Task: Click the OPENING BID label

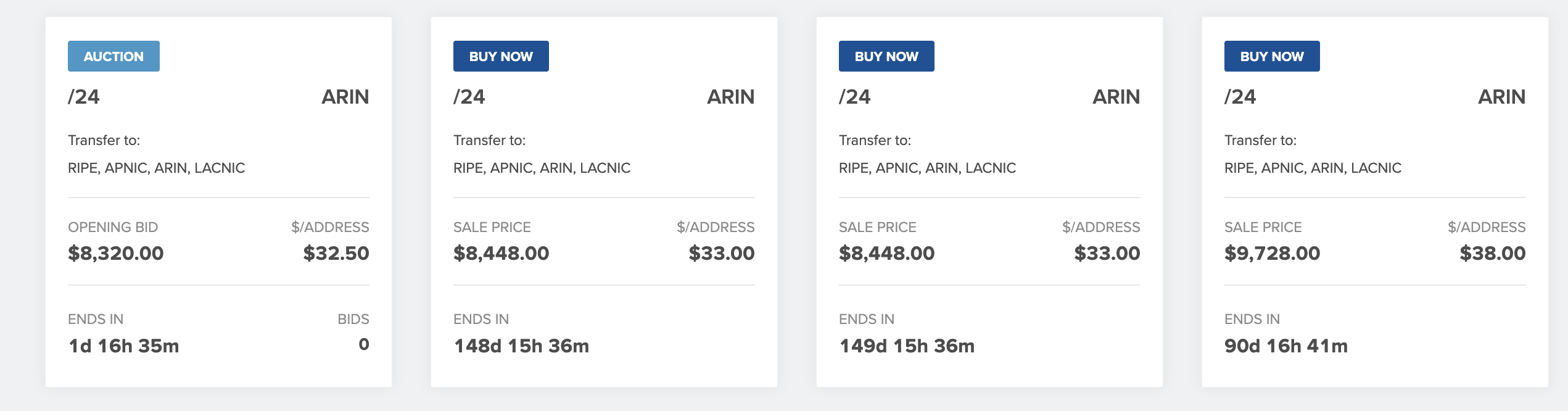Action: [113, 227]
